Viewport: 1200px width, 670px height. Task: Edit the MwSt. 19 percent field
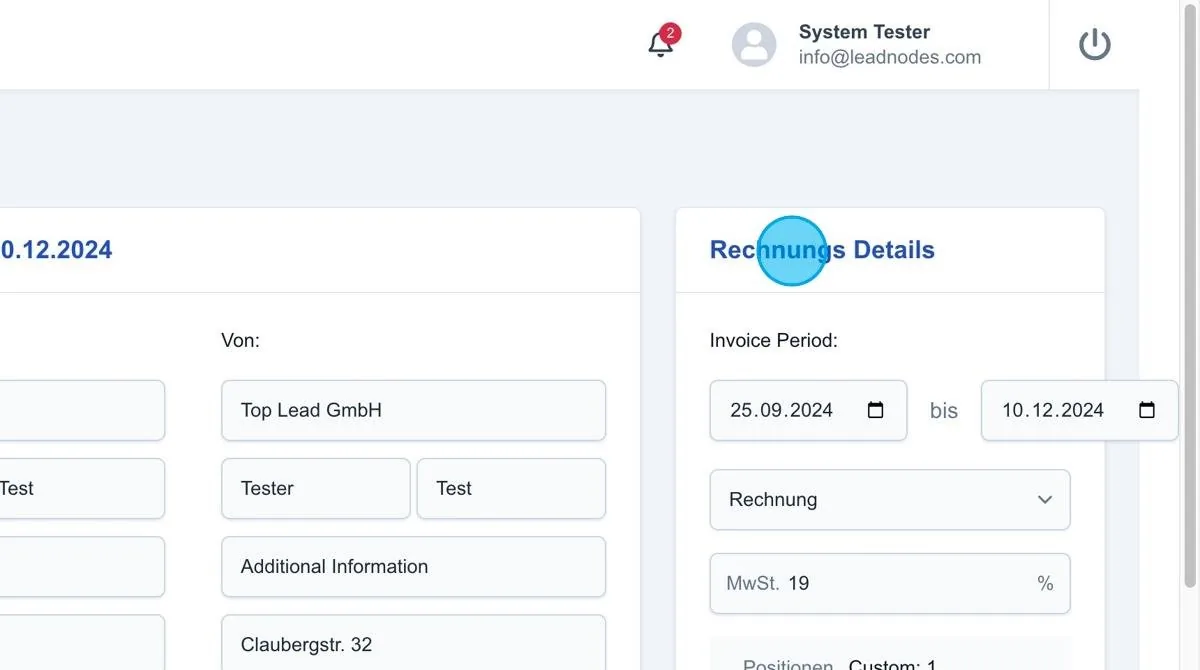coord(890,583)
